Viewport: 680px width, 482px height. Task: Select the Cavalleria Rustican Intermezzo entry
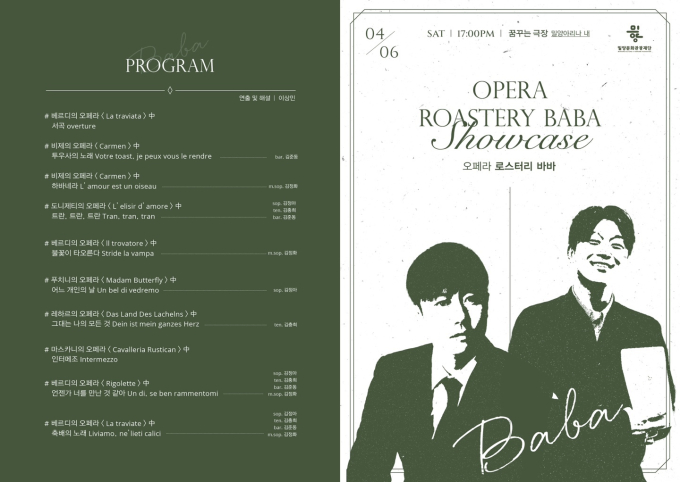click(117, 354)
